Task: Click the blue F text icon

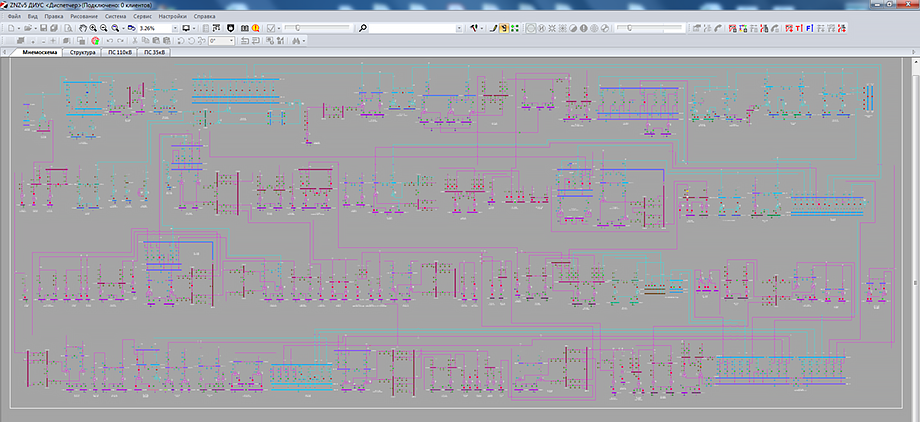Action: coord(809,28)
